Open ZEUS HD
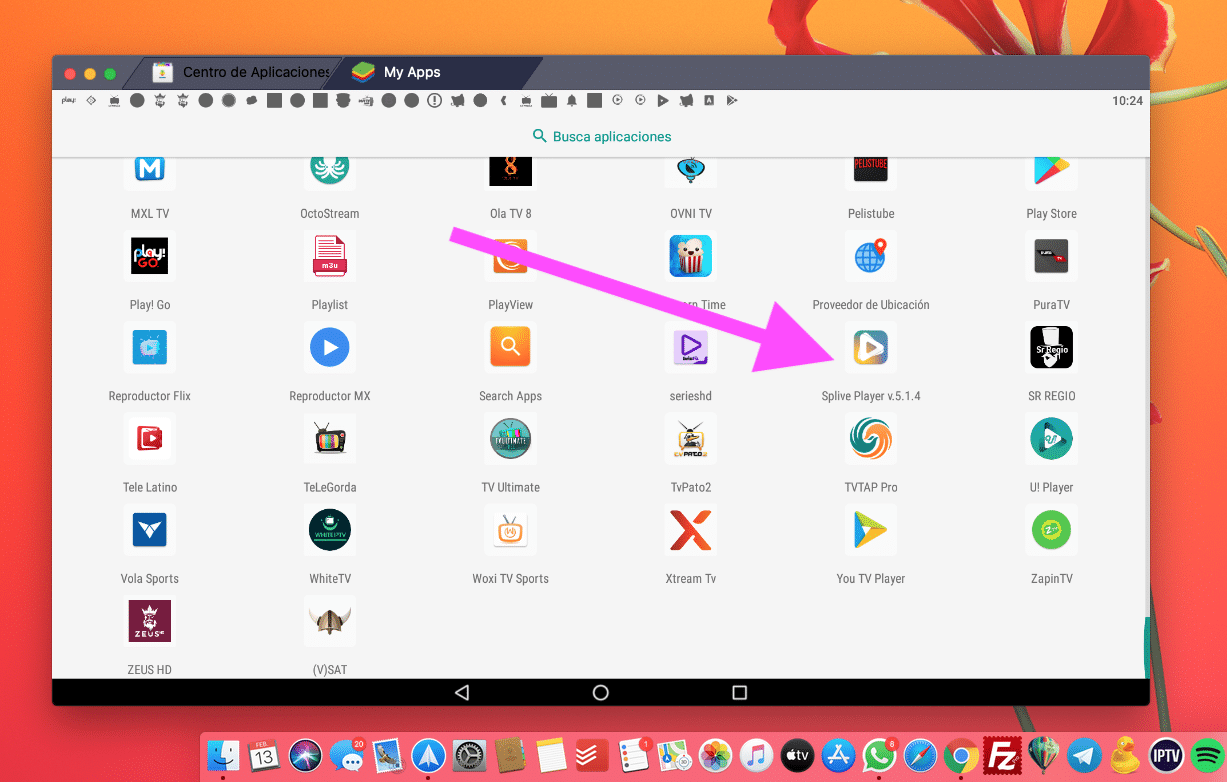1227x782 pixels. tap(149, 621)
